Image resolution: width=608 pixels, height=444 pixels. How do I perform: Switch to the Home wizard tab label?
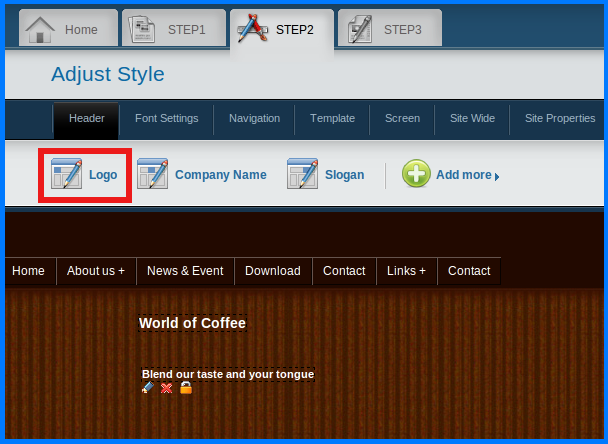pyautogui.click(x=81, y=30)
